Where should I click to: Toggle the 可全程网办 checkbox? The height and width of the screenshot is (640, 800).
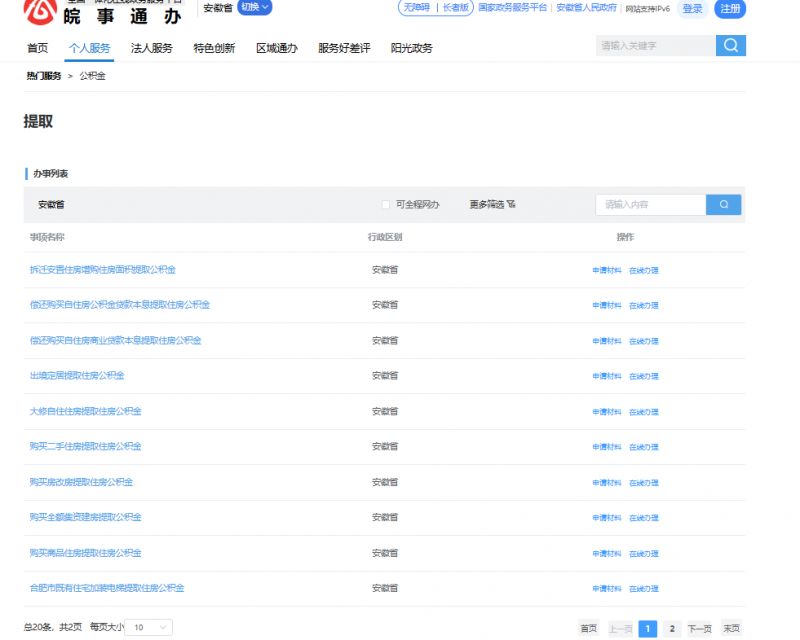coord(386,205)
